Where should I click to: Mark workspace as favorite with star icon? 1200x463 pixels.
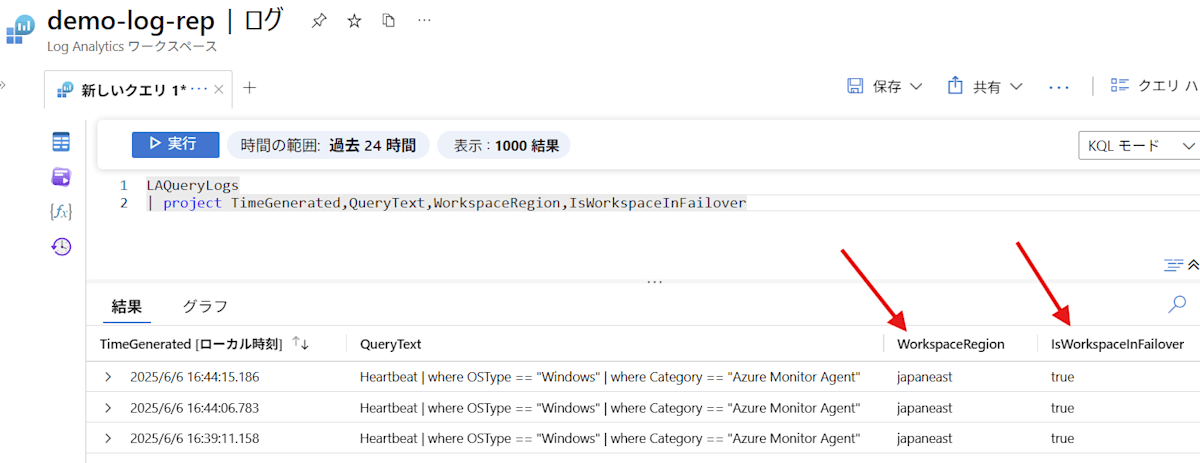(x=354, y=20)
